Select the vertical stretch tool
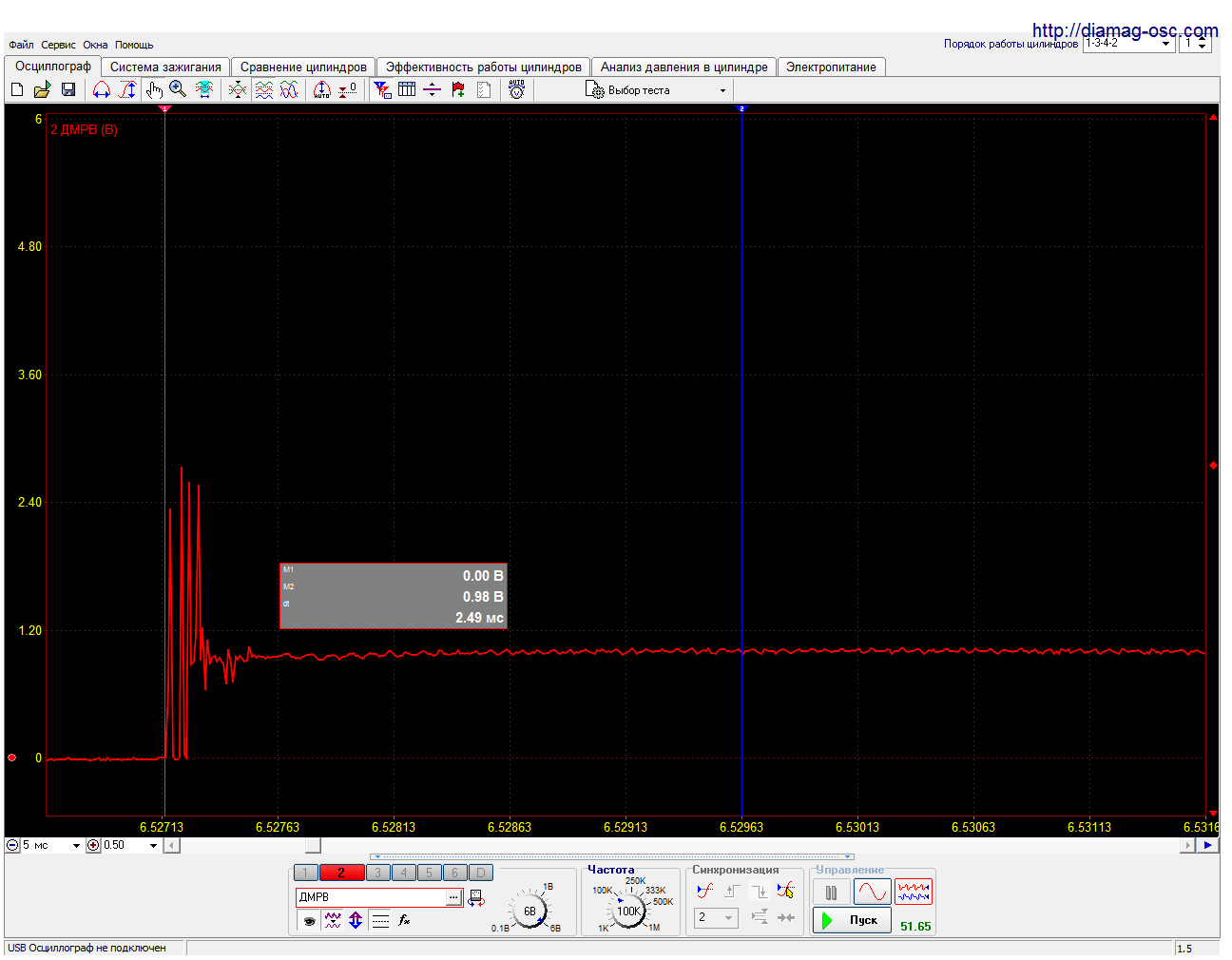Image resolution: width=1232 pixels, height=960 pixels. 127,89
